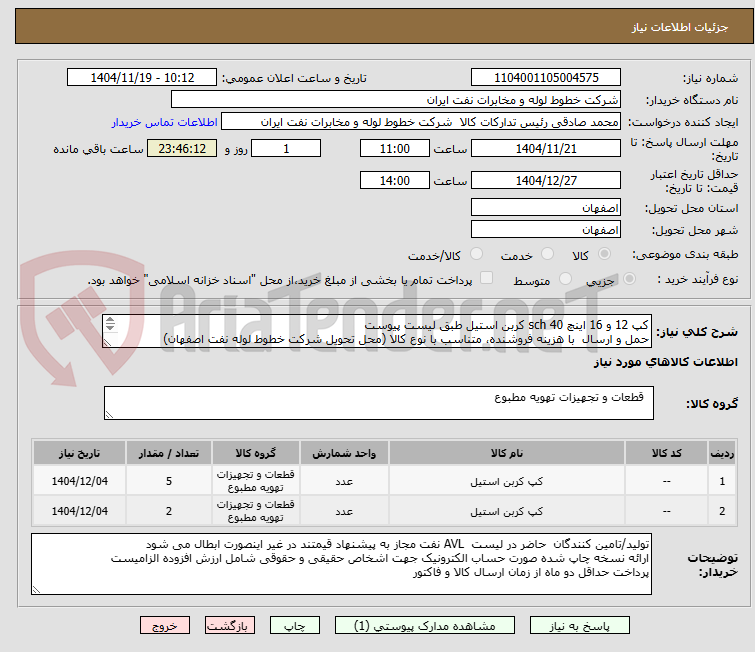Click the delivery city 'اصفهان' field
The image size is (755, 652).
pos(546,230)
